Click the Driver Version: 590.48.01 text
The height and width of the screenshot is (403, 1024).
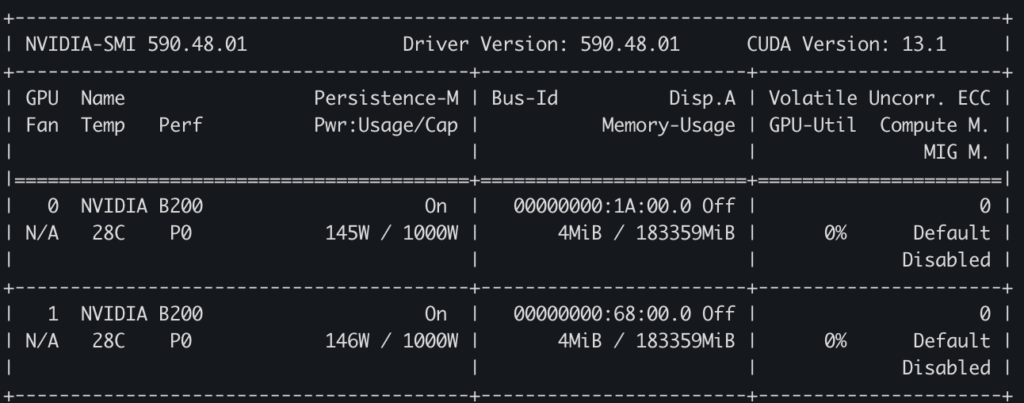coord(541,45)
